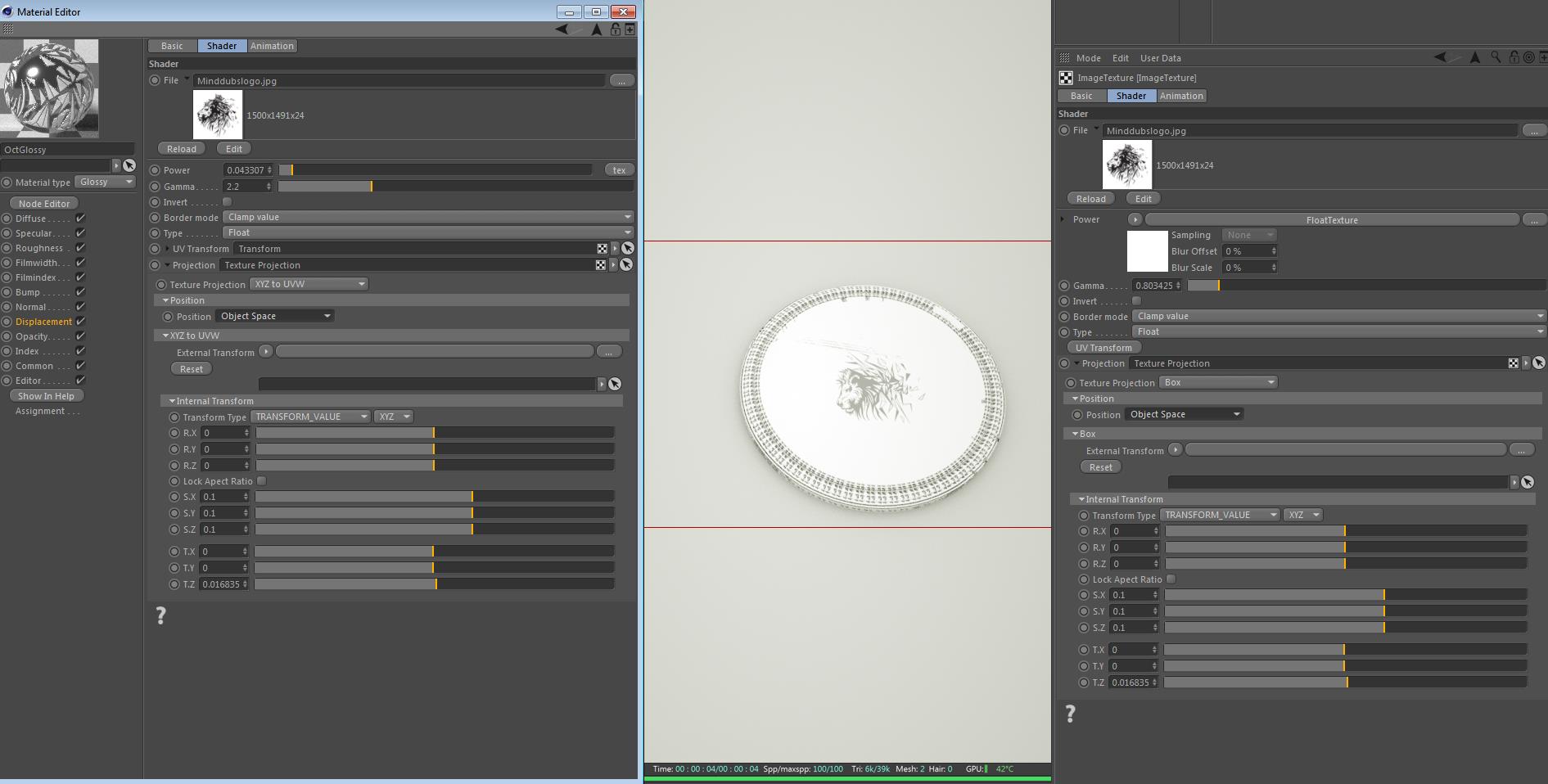1548x784 pixels.
Task: Toggle the lock icon in Attribute Manager toolbar
Action: point(1514,57)
